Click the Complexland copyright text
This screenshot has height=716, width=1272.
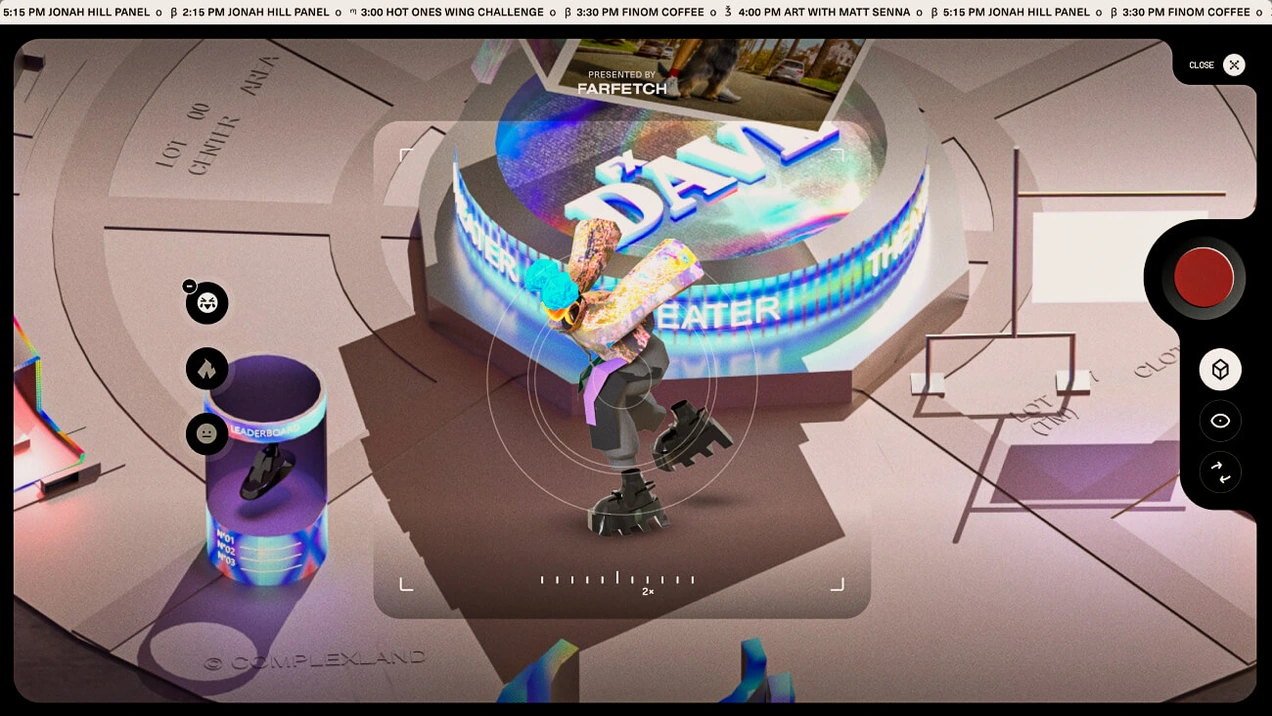[x=315, y=660]
